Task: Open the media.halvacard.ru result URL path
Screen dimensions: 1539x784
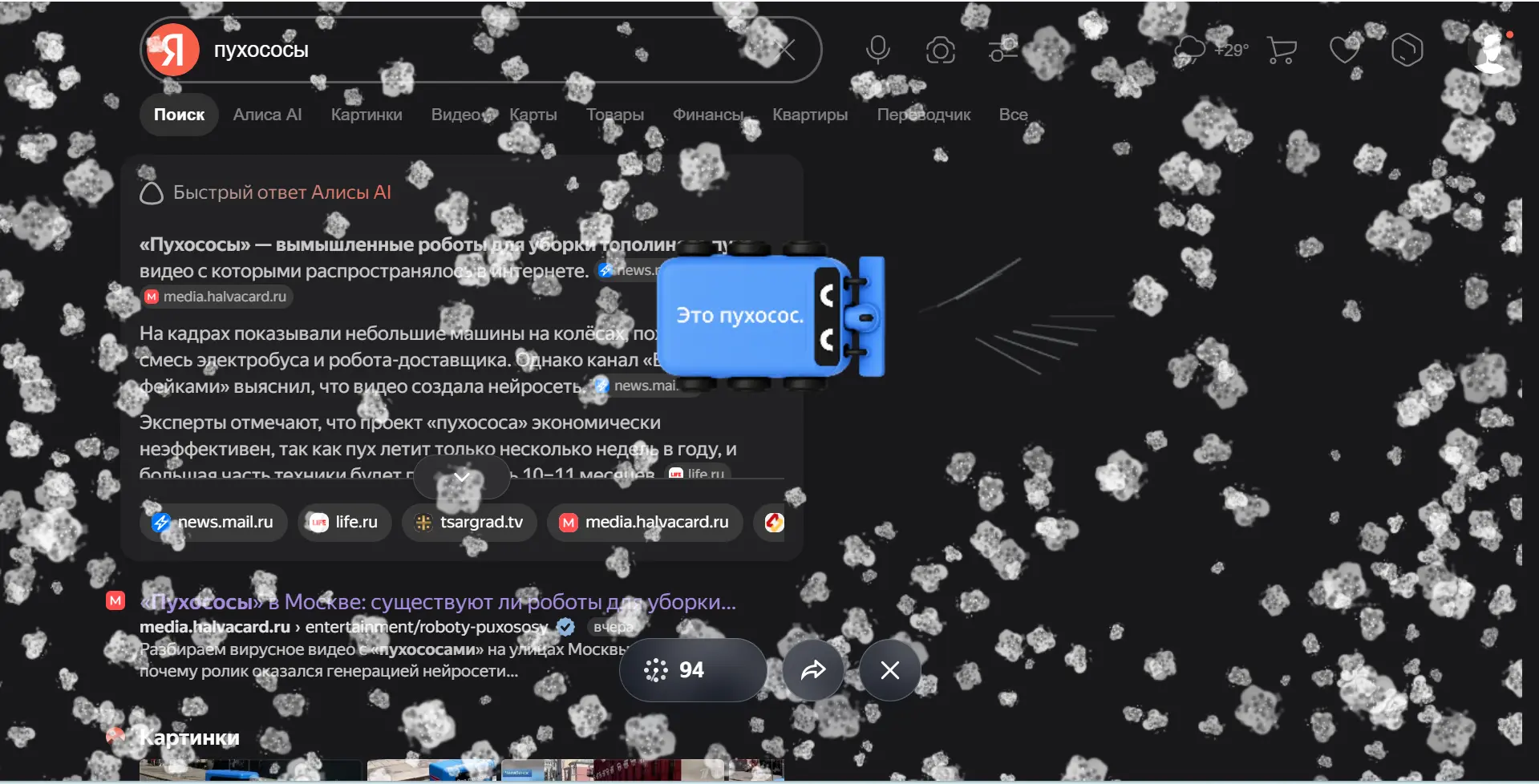Action: click(x=344, y=627)
